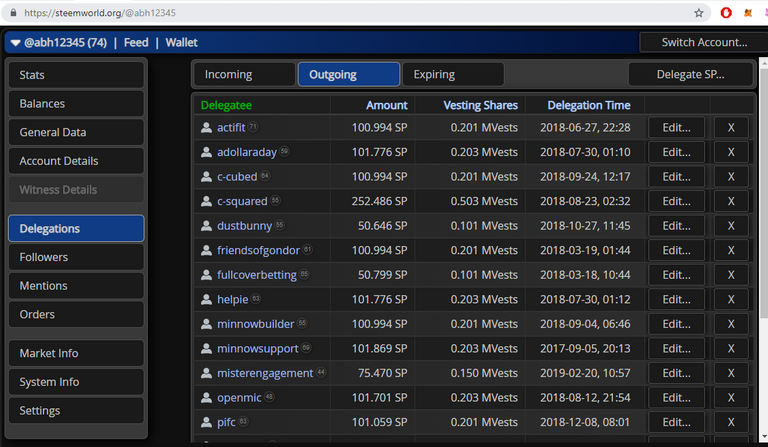Viewport: 768px width, 447px height.
Task: Open Followers in sidebar
Action: pos(76,257)
